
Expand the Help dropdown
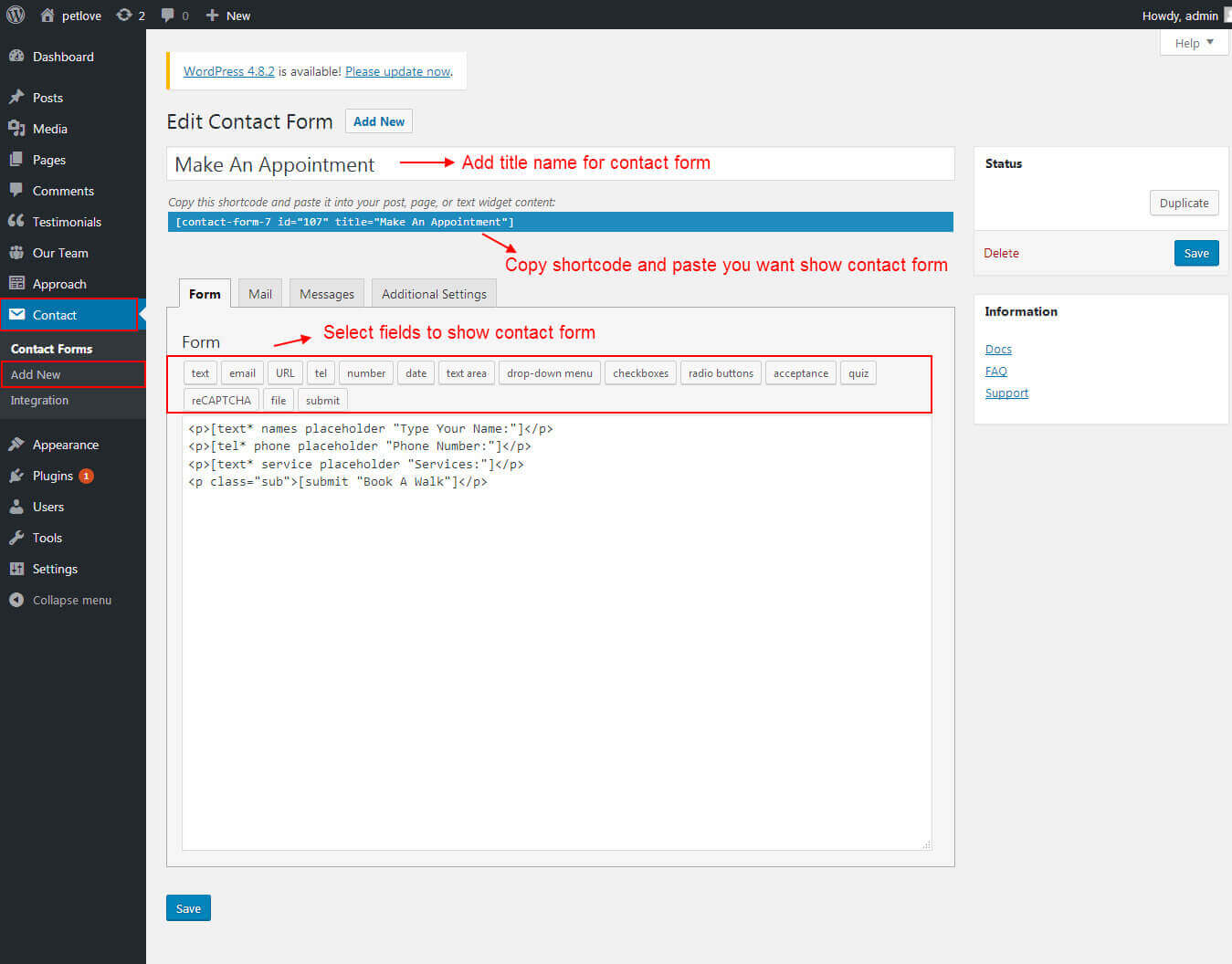1194,43
